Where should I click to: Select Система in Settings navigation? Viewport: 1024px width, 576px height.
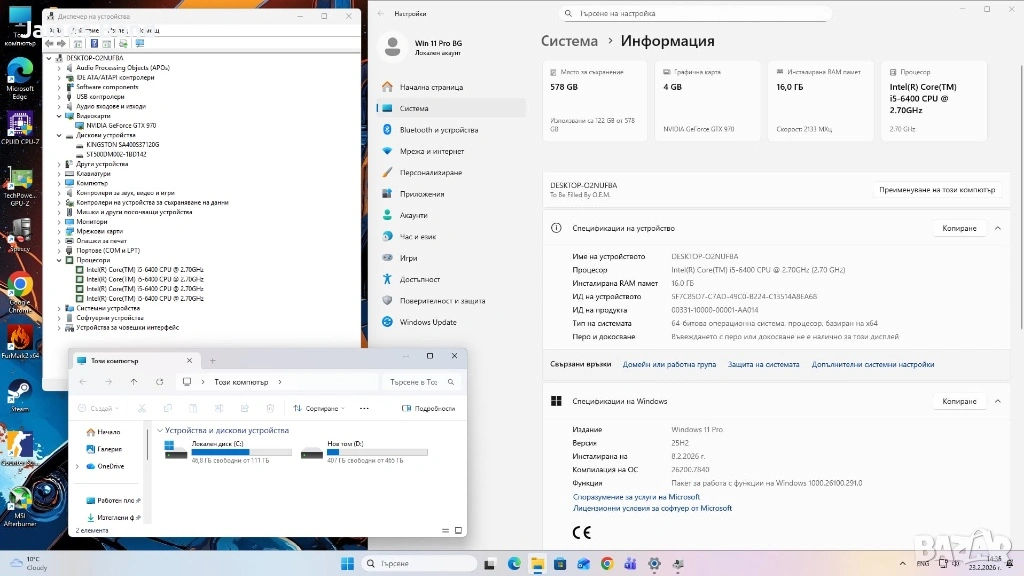414,108
